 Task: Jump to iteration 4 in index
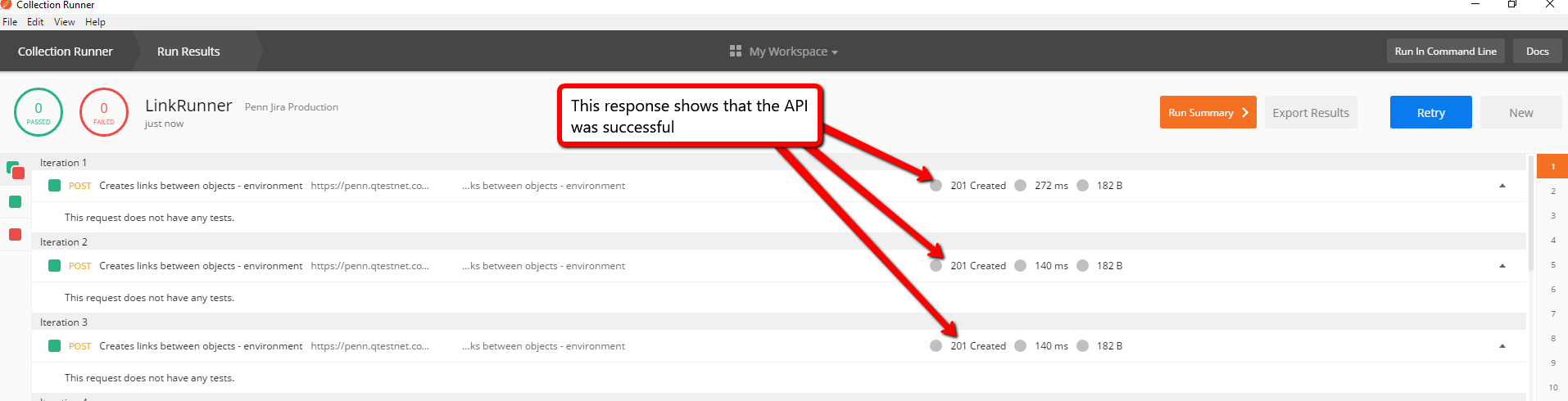tap(1552, 240)
